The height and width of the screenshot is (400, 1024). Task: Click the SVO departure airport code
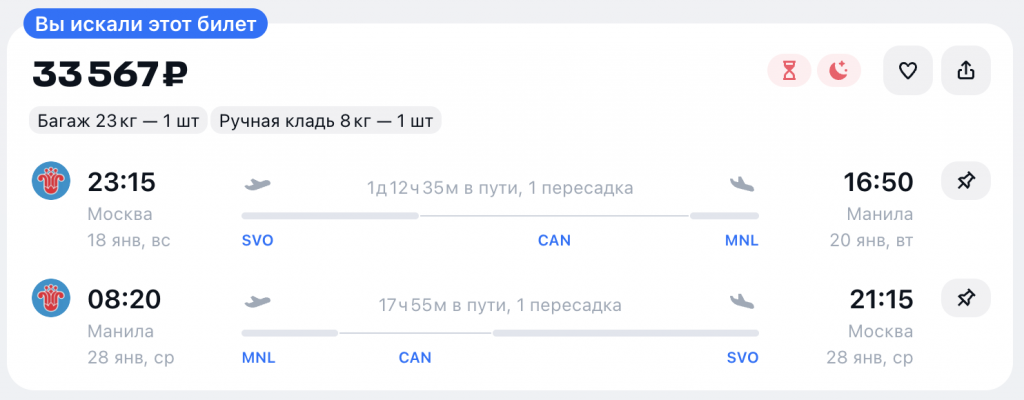(258, 240)
